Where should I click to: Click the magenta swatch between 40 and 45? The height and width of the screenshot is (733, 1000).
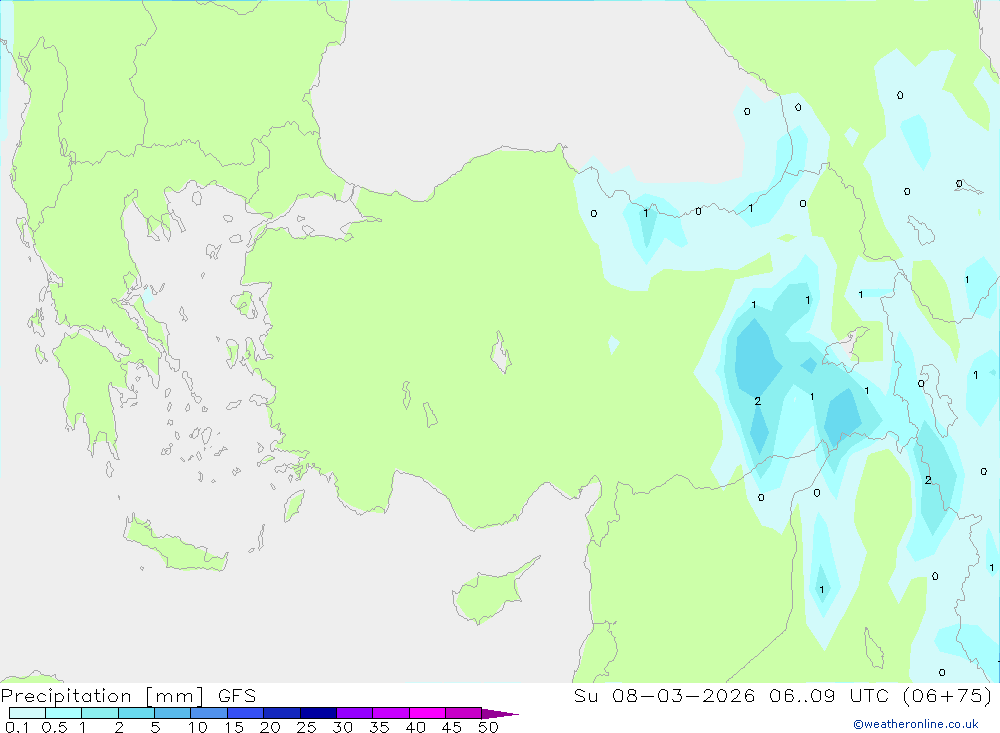(427, 713)
